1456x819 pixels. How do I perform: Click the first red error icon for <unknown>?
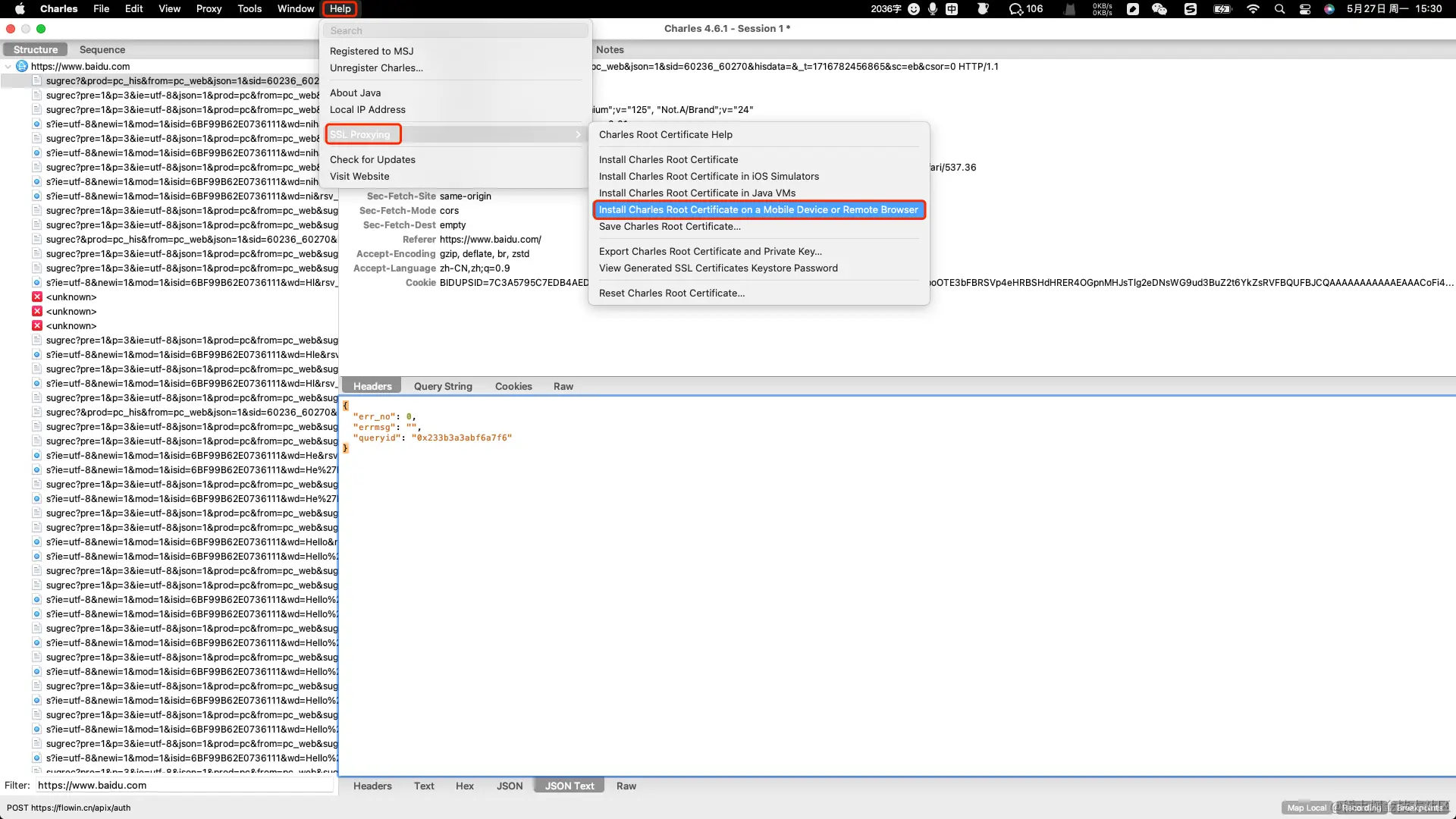(x=37, y=297)
